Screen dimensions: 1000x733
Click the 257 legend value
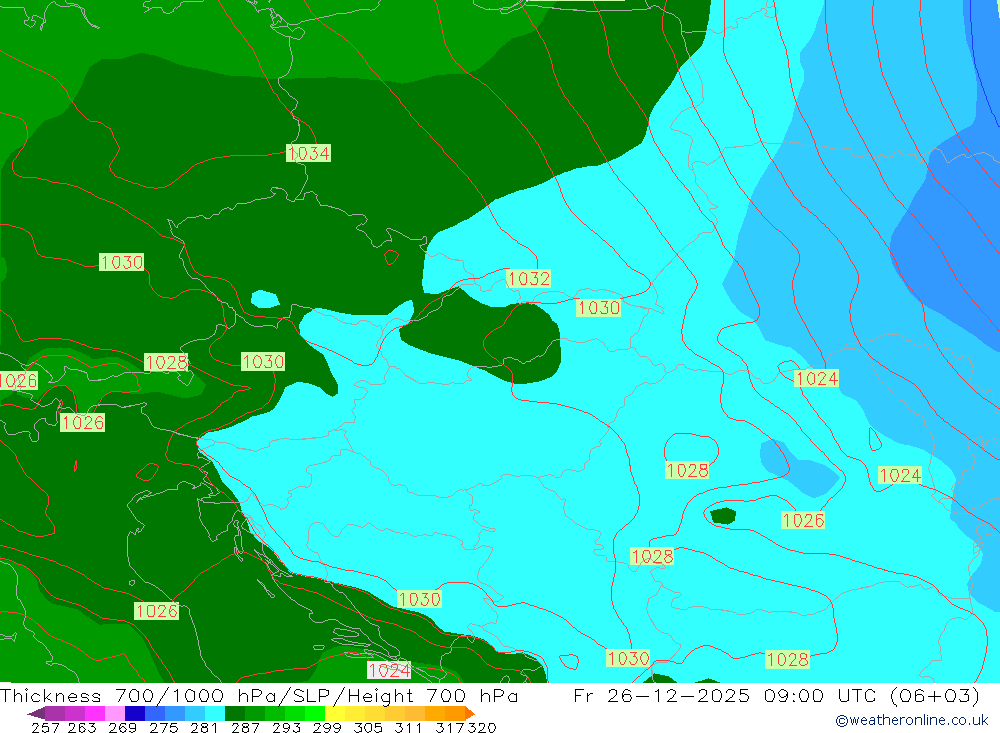pos(45,727)
